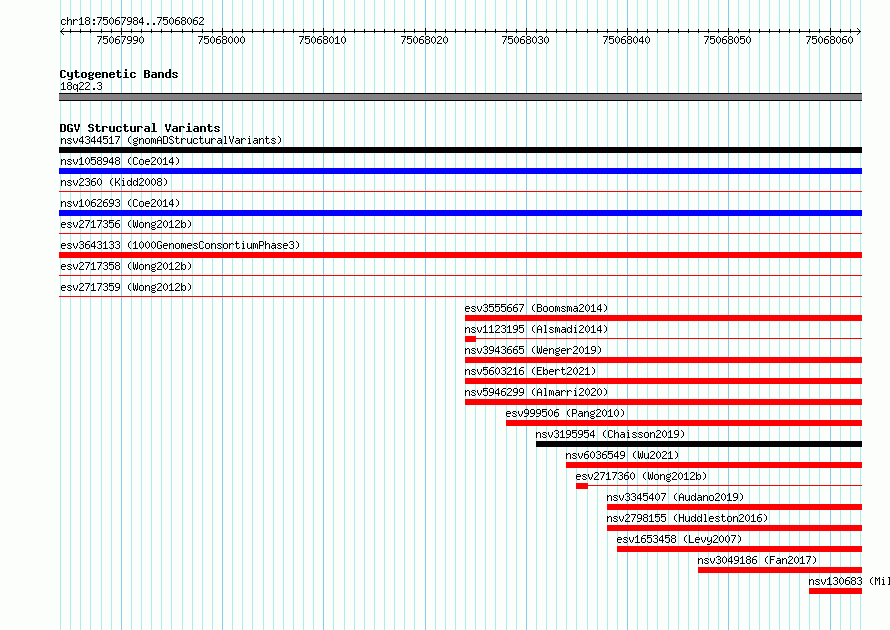Click nsv1123195 (Alsmadi2014) label

pyautogui.click(x=536, y=329)
